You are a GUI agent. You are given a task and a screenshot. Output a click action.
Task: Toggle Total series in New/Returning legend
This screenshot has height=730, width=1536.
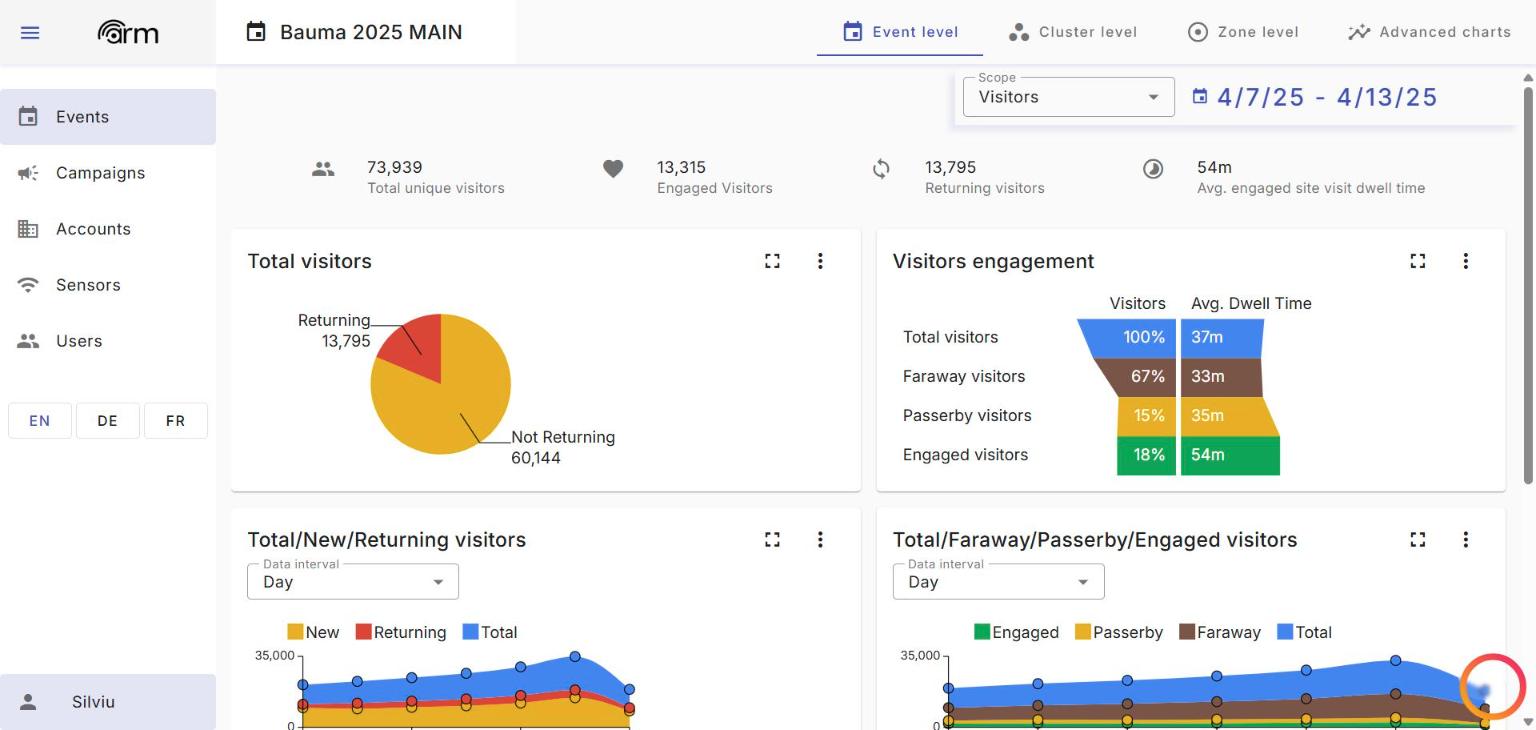click(x=490, y=632)
